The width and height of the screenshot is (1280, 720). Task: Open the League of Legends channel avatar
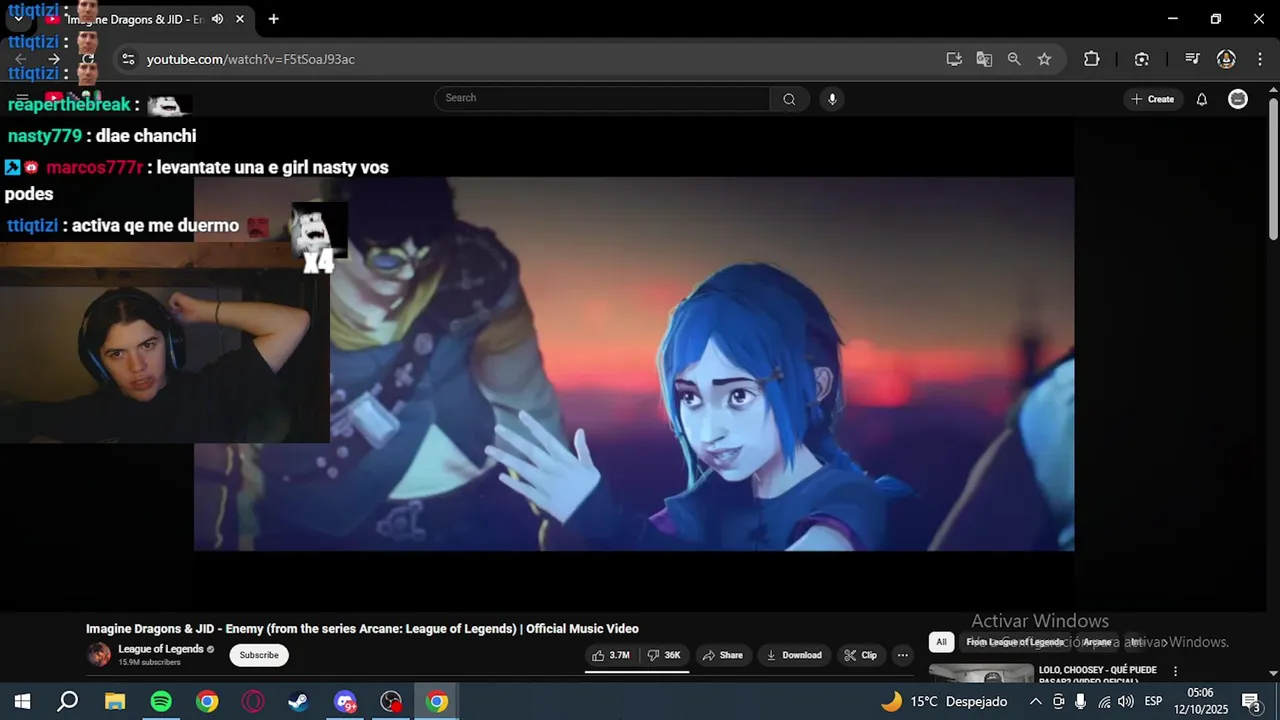click(x=99, y=655)
